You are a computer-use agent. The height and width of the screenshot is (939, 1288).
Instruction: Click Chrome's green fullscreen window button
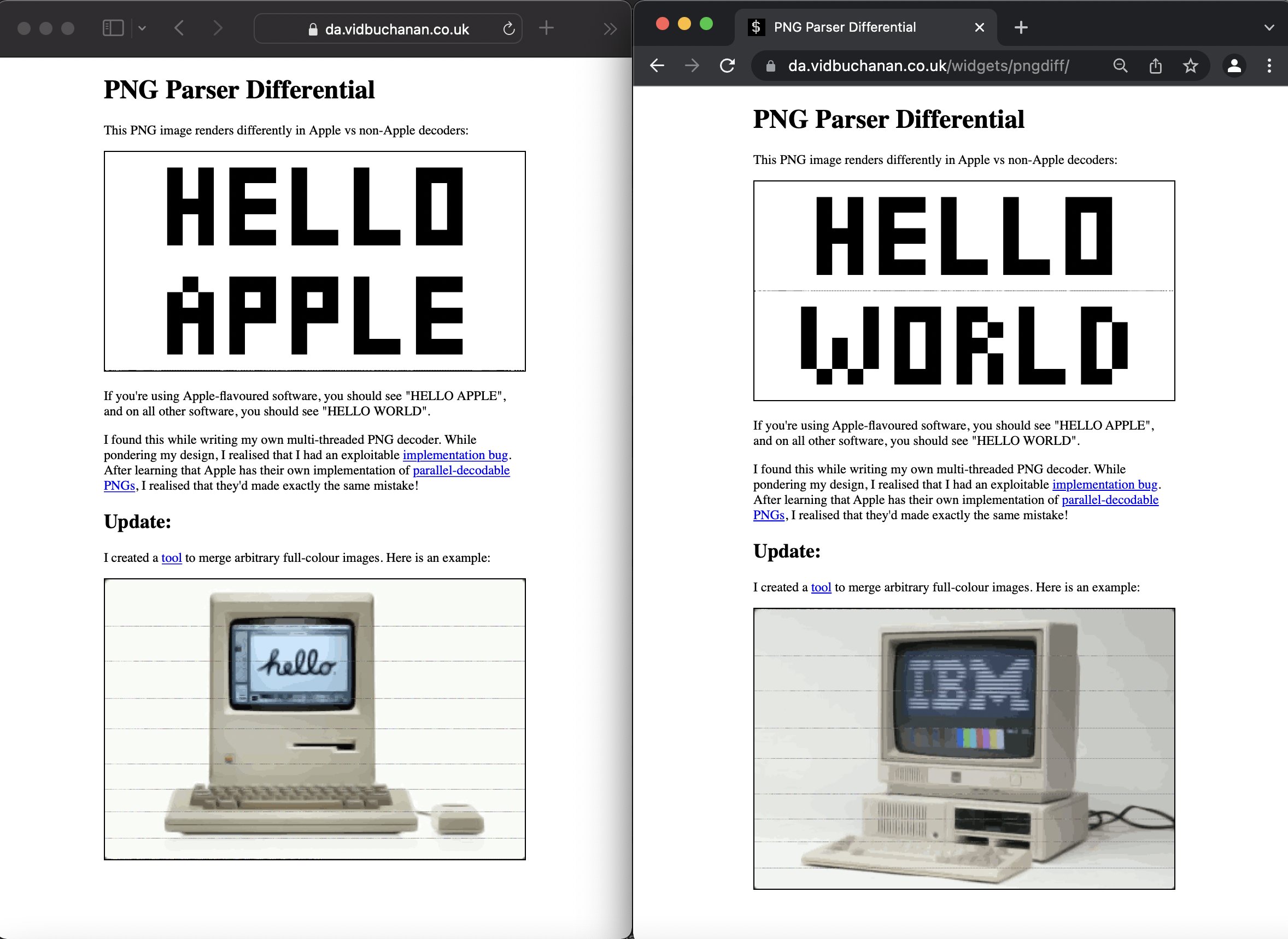point(706,24)
